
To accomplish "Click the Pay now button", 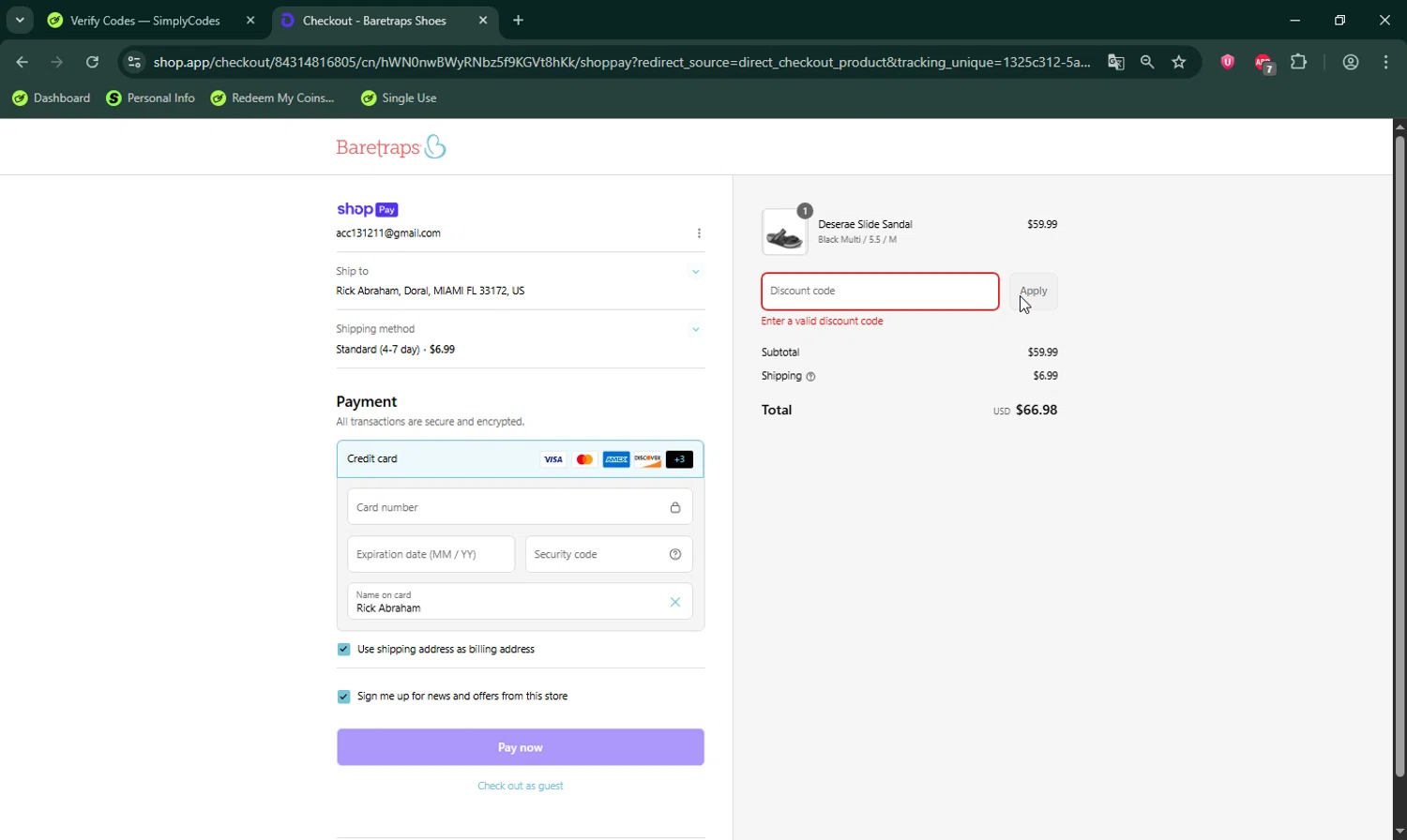I will pos(521,747).
